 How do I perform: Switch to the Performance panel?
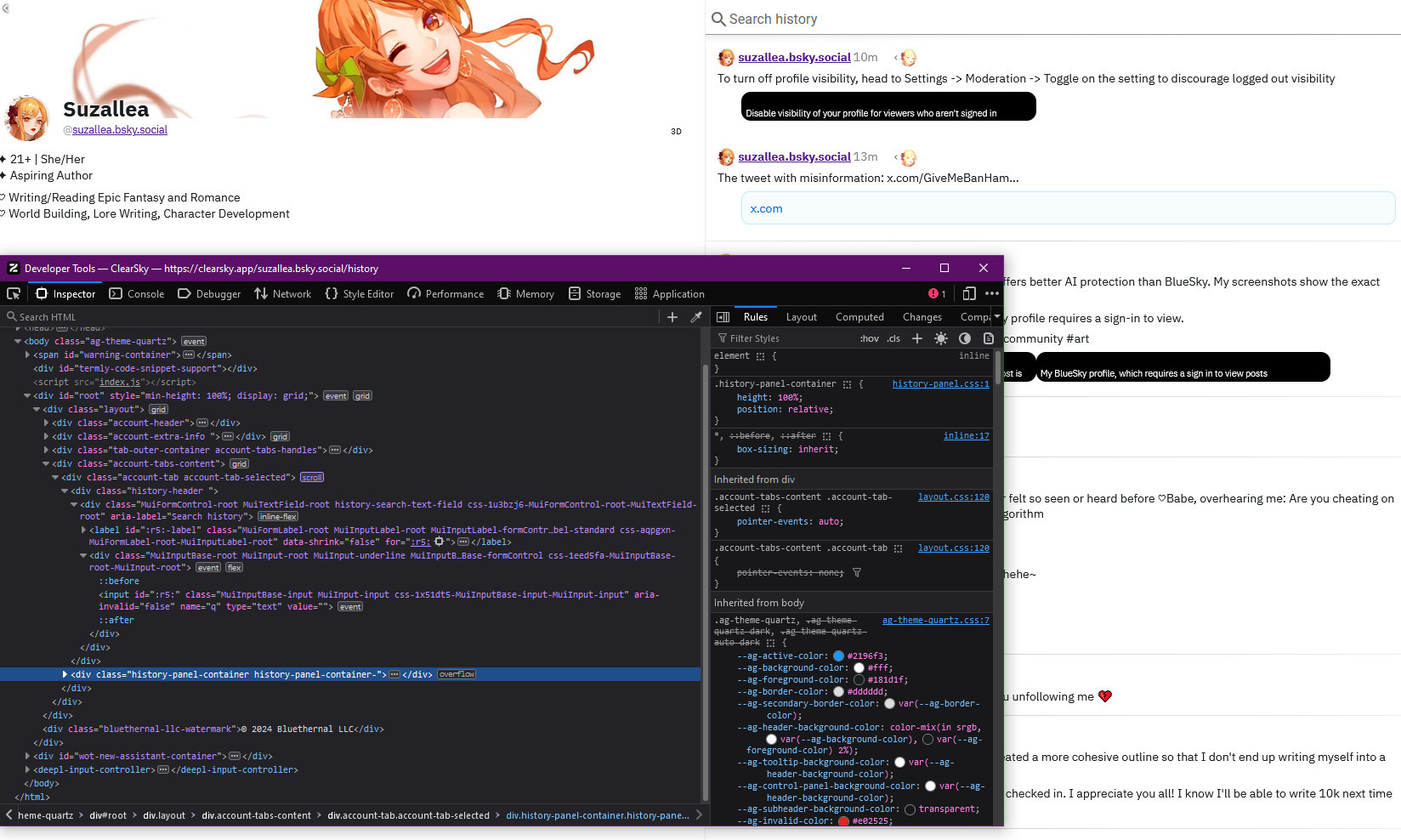click(x=445, y=293)
